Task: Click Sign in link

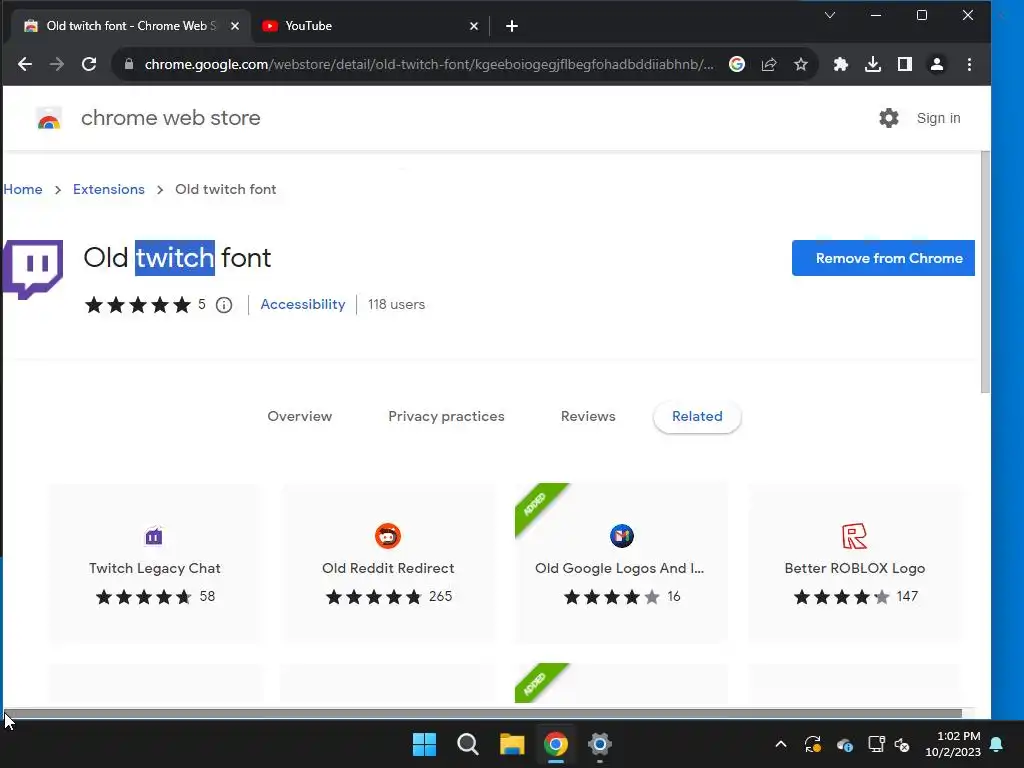Action: [938, 118]
